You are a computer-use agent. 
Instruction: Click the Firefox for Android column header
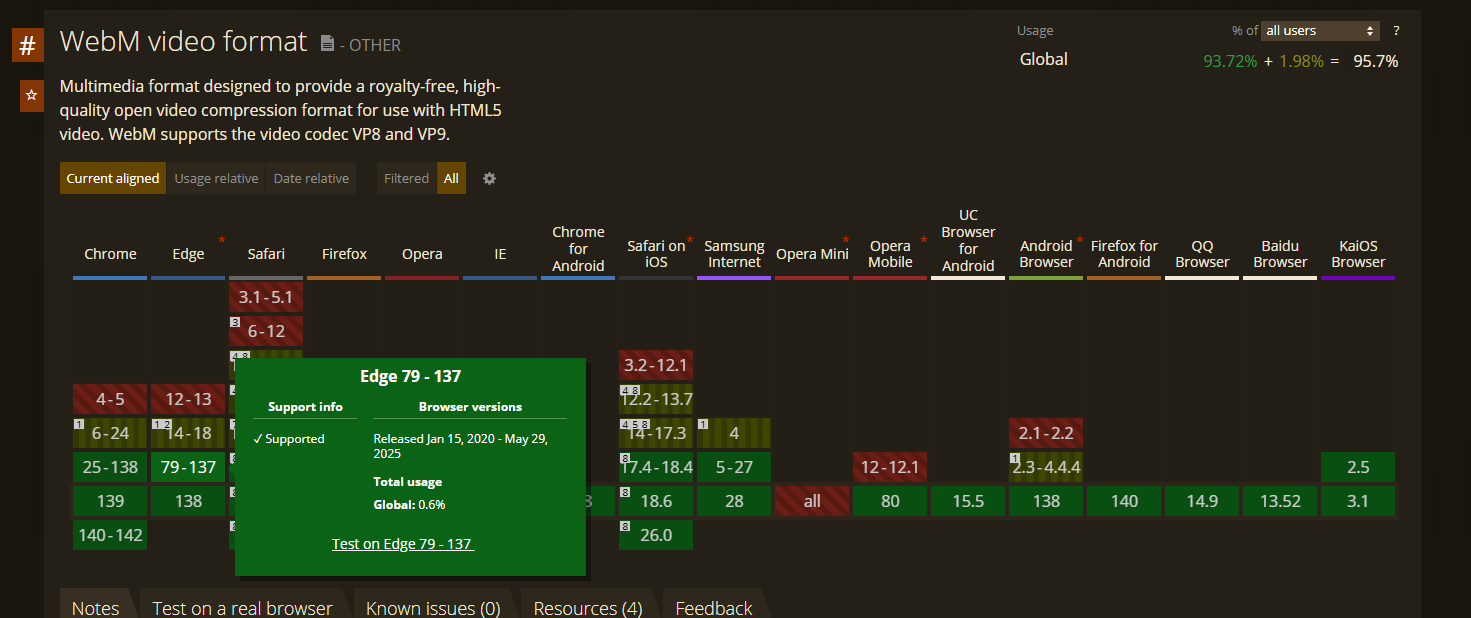(x=1124, y=254)
